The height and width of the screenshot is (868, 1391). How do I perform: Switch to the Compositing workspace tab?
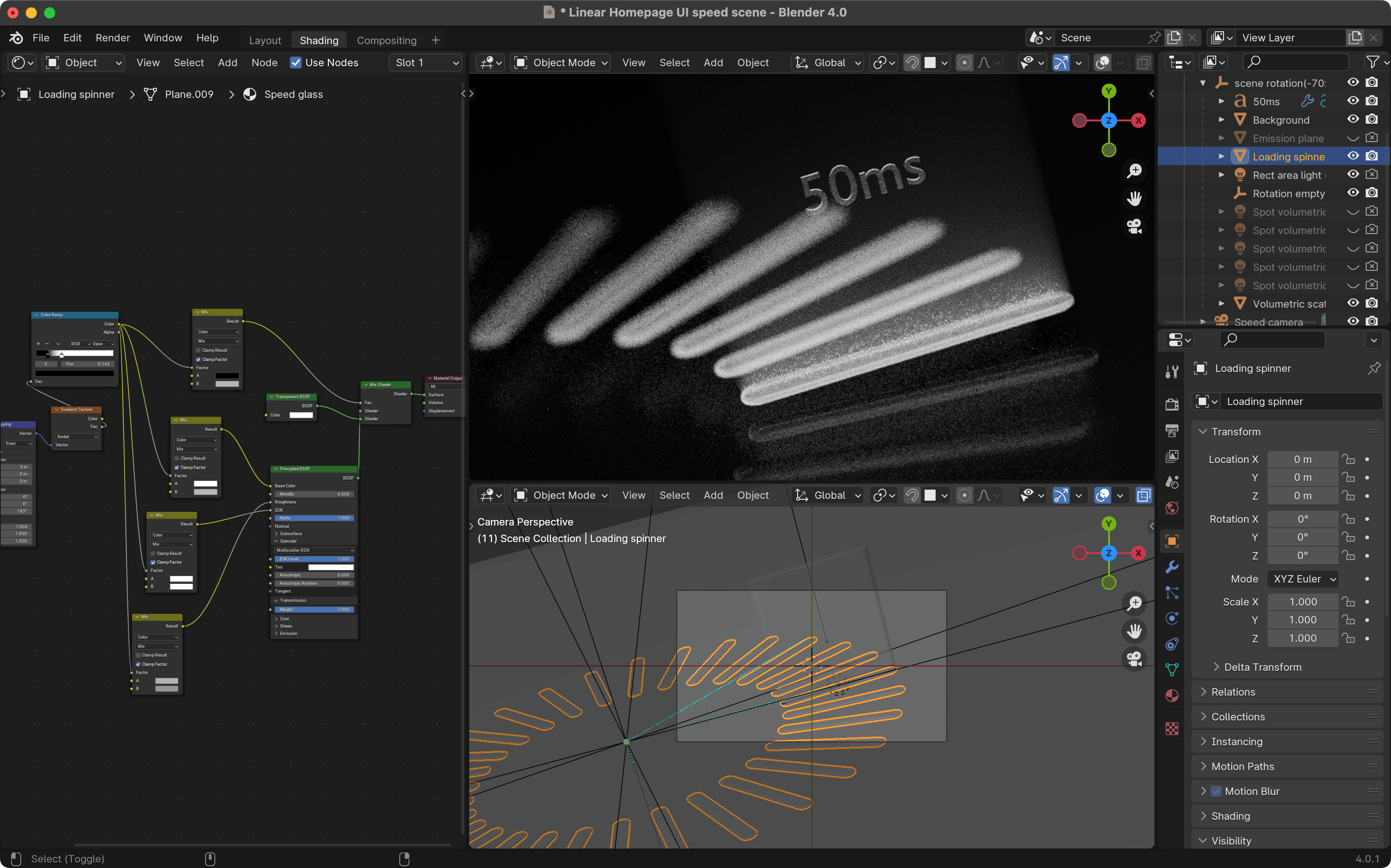(x=386, y=40)
